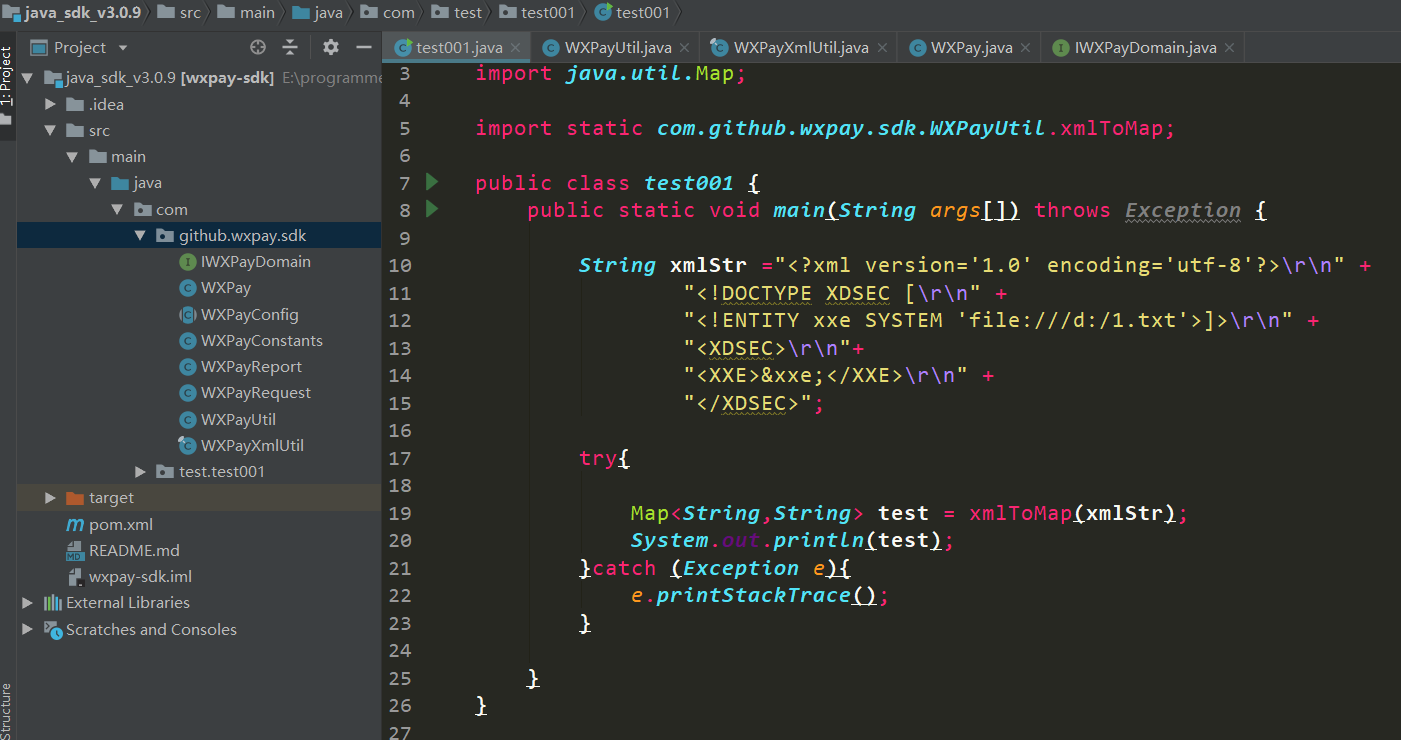Collapse the main folder arrow

[x=73, y=157]
